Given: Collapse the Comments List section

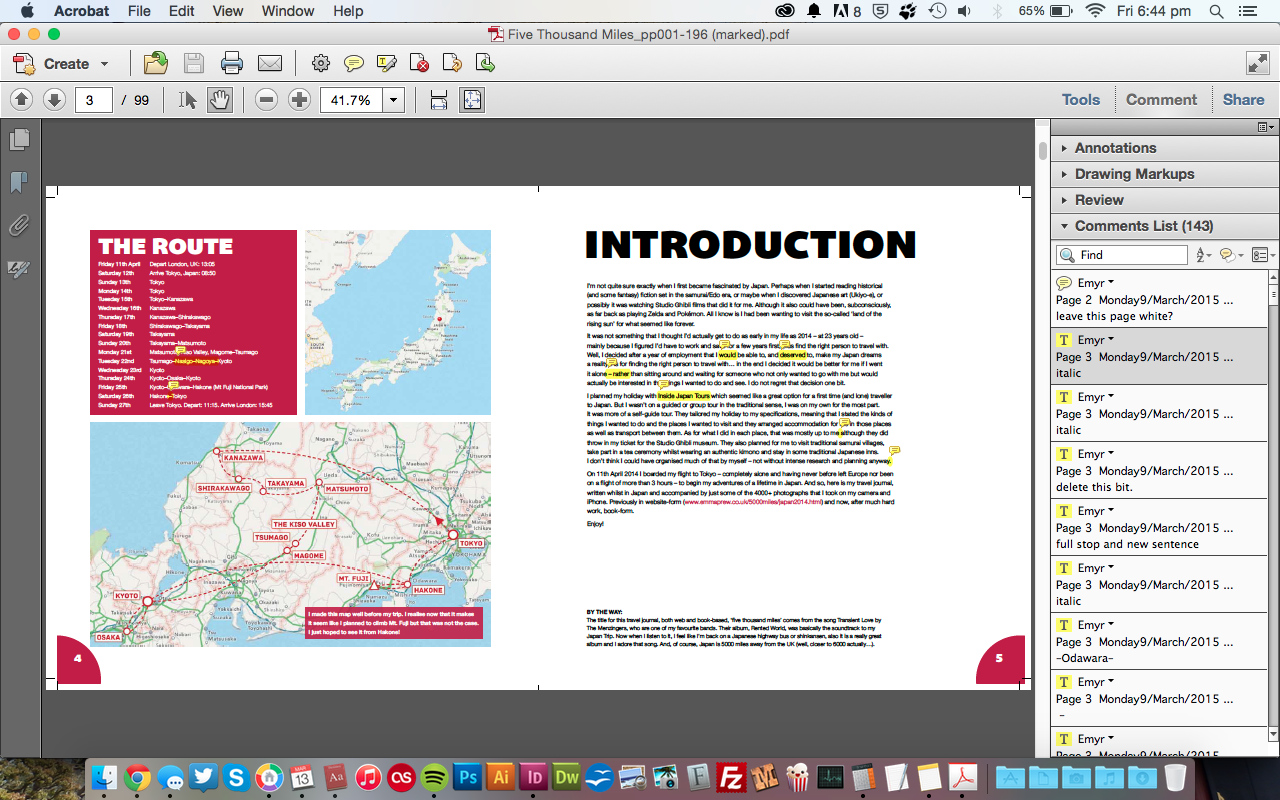Looking at the screenshot, I should click(1144, 226).
